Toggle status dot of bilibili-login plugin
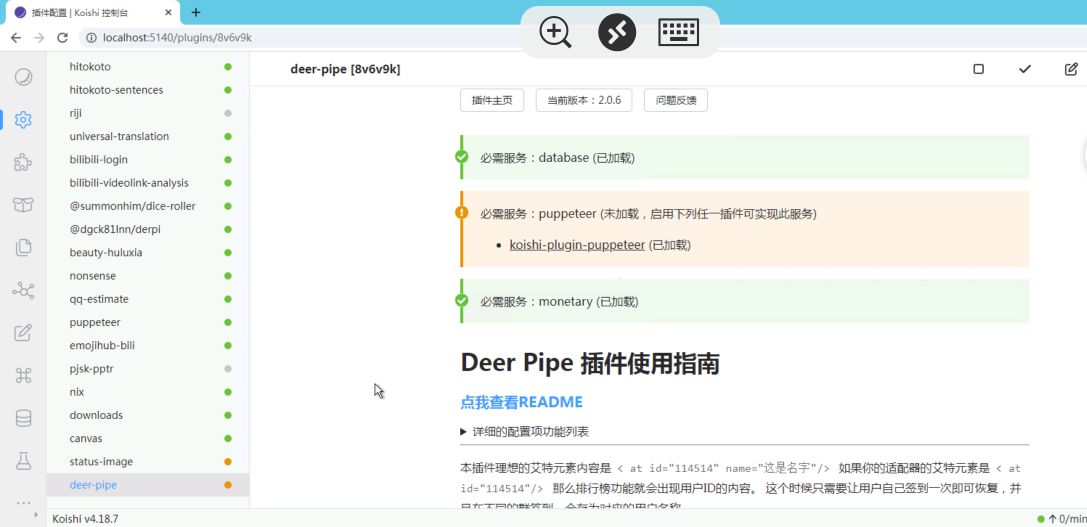The image size is (1087, 527). [x=228, y=159]
